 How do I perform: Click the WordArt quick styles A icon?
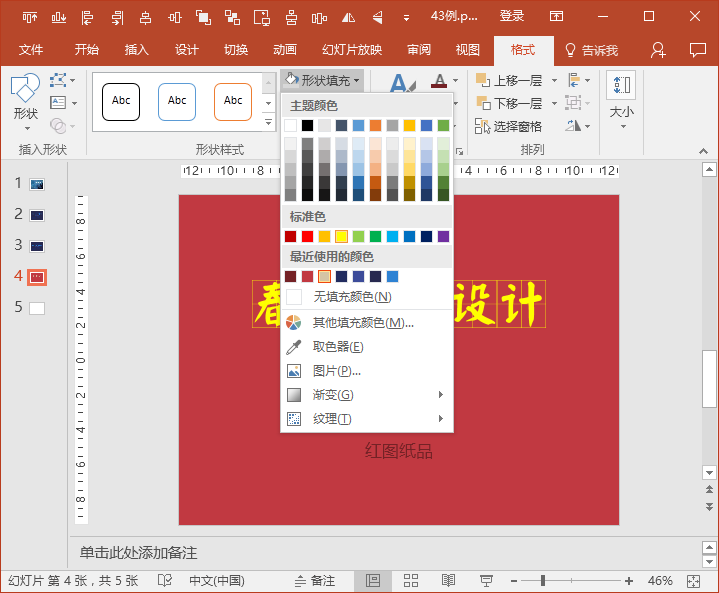(402, 83)
